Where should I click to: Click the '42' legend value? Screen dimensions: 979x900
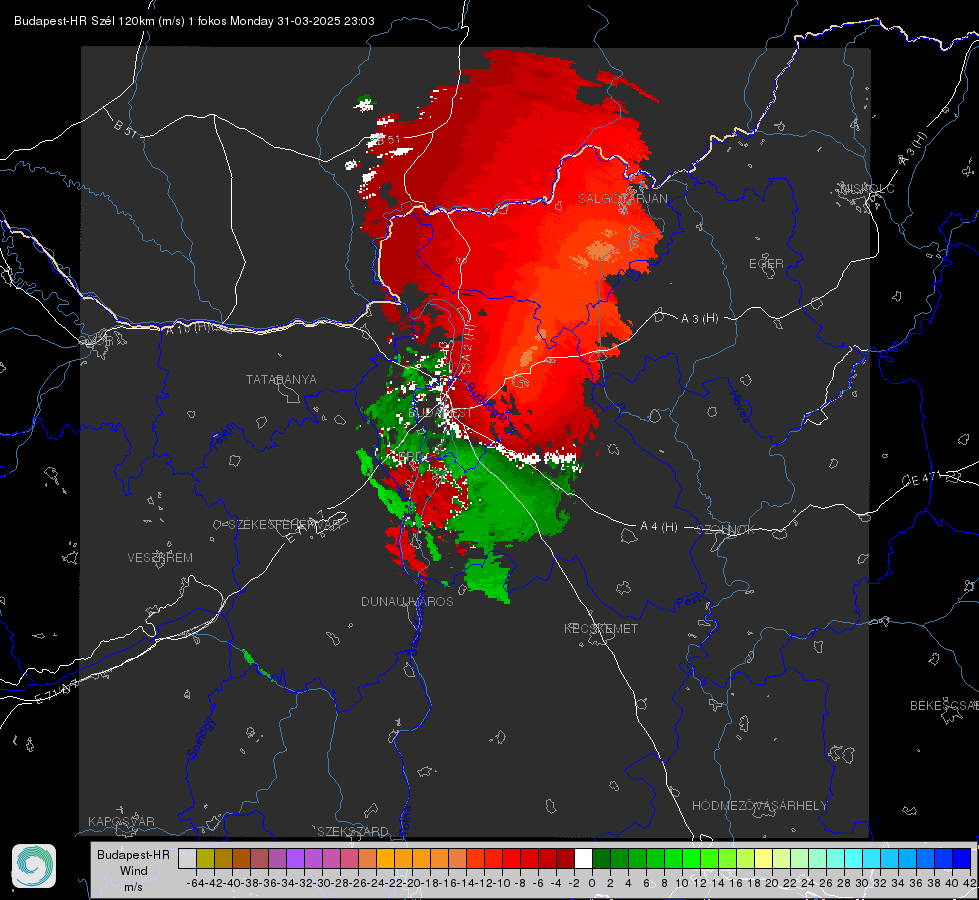click(x=970, y=883)
